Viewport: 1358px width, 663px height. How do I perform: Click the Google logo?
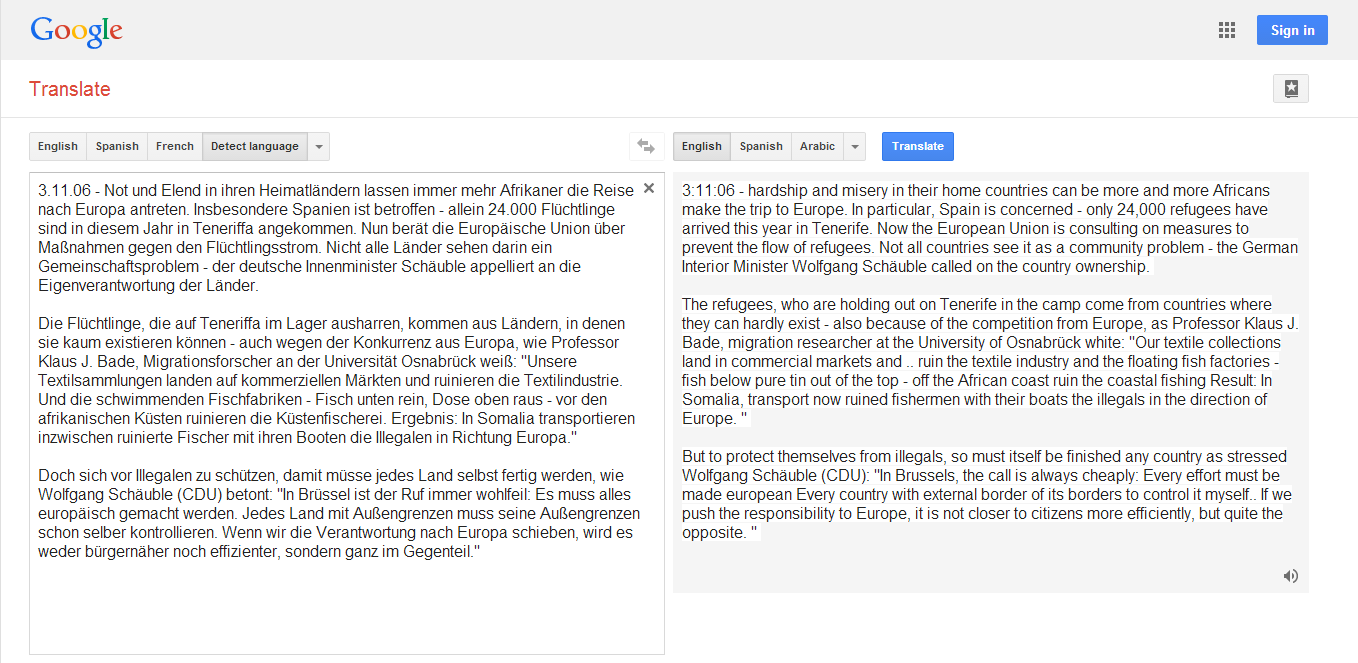point(76,31)
